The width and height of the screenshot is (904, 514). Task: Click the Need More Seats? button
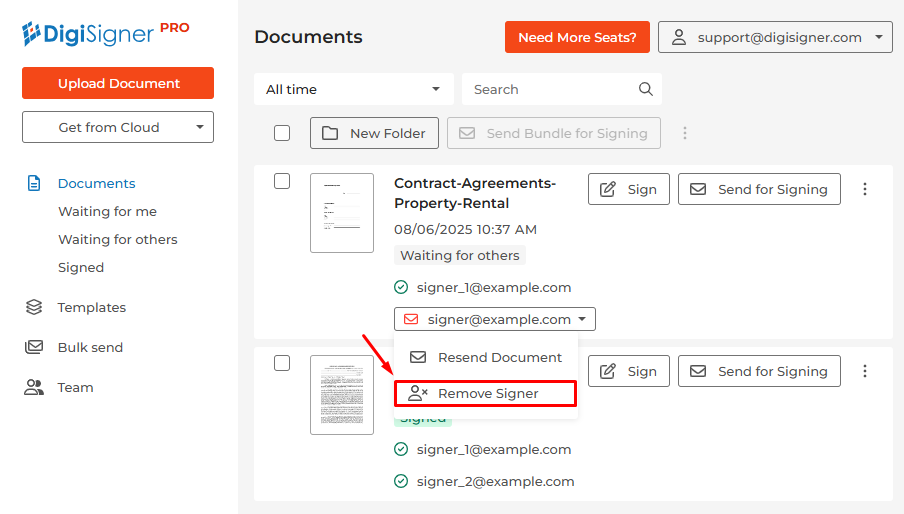pyautogui.click(x=577, y=37)
